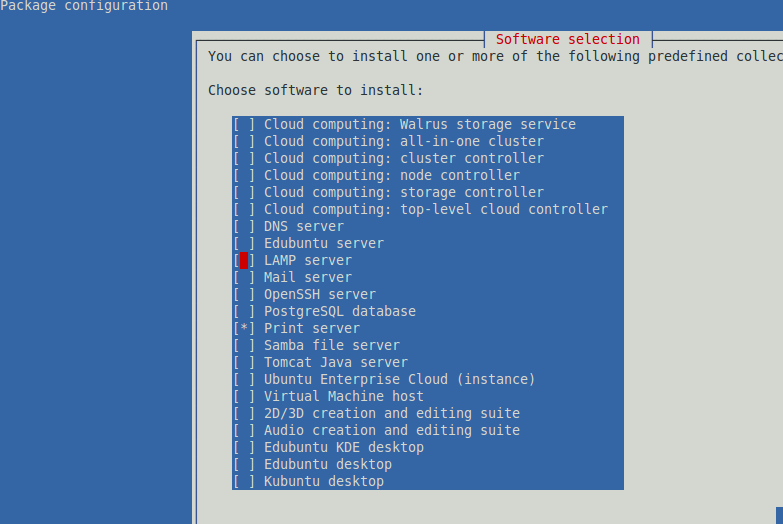Click the 'Choose software to install:' prompt

click(316, 90)
